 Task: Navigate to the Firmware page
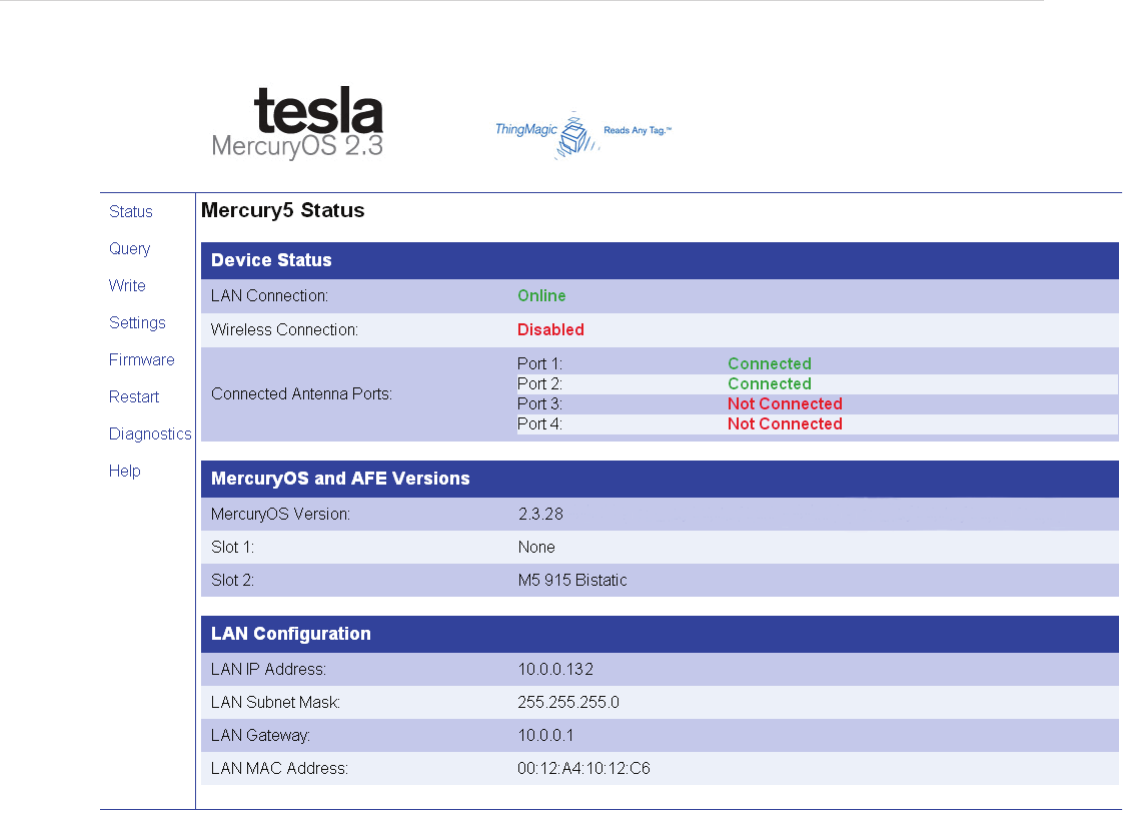coord(141,360)
